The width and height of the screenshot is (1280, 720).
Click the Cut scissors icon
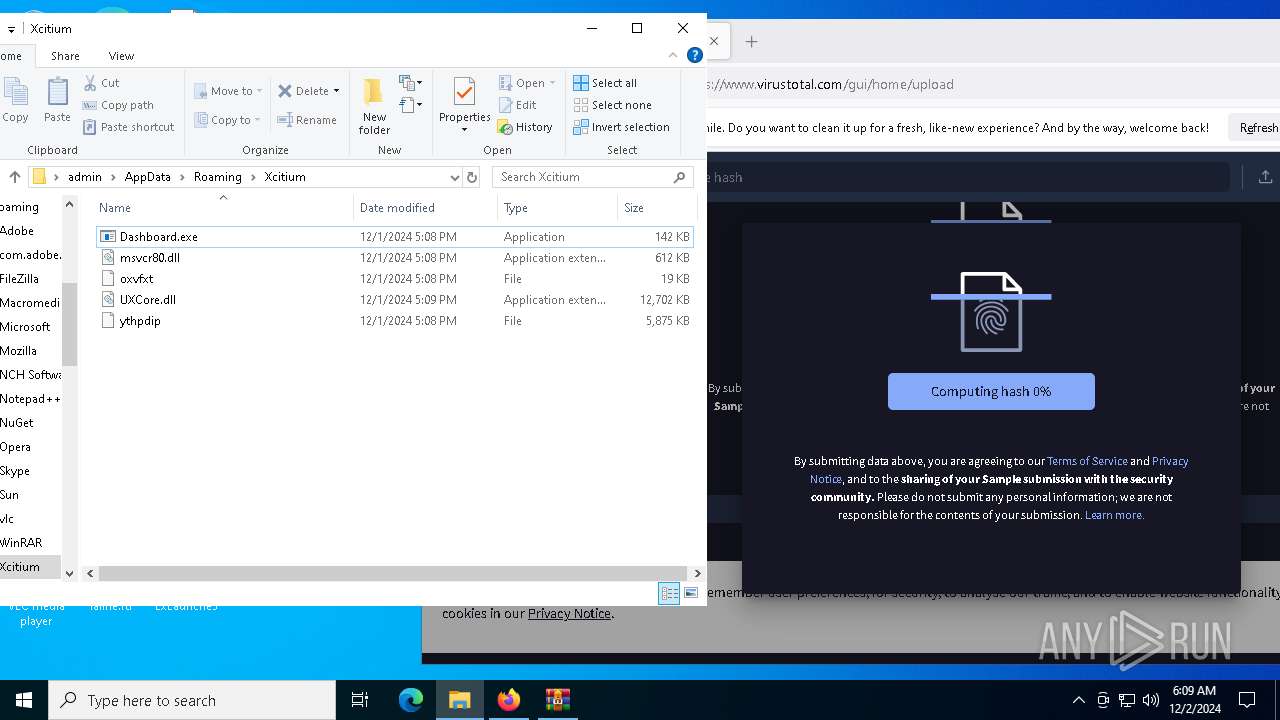click(x=90, y=83)
